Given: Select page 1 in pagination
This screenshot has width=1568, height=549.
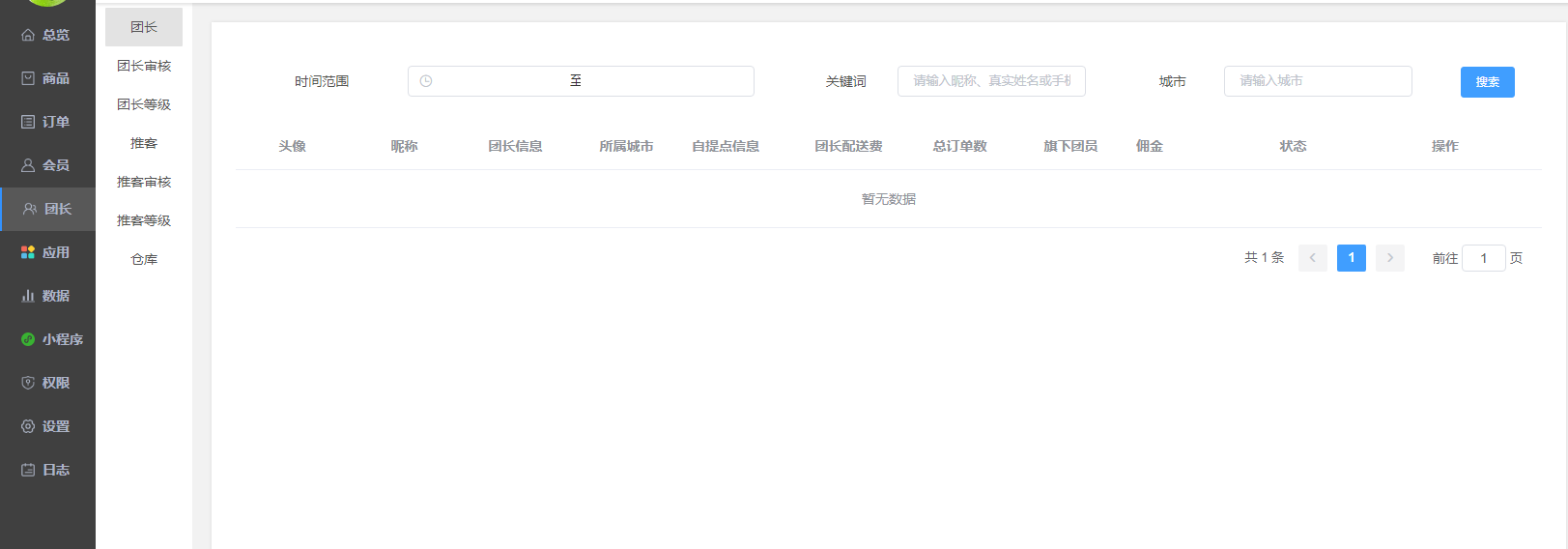Looking at the screenshot, I should coord(1351,258).
